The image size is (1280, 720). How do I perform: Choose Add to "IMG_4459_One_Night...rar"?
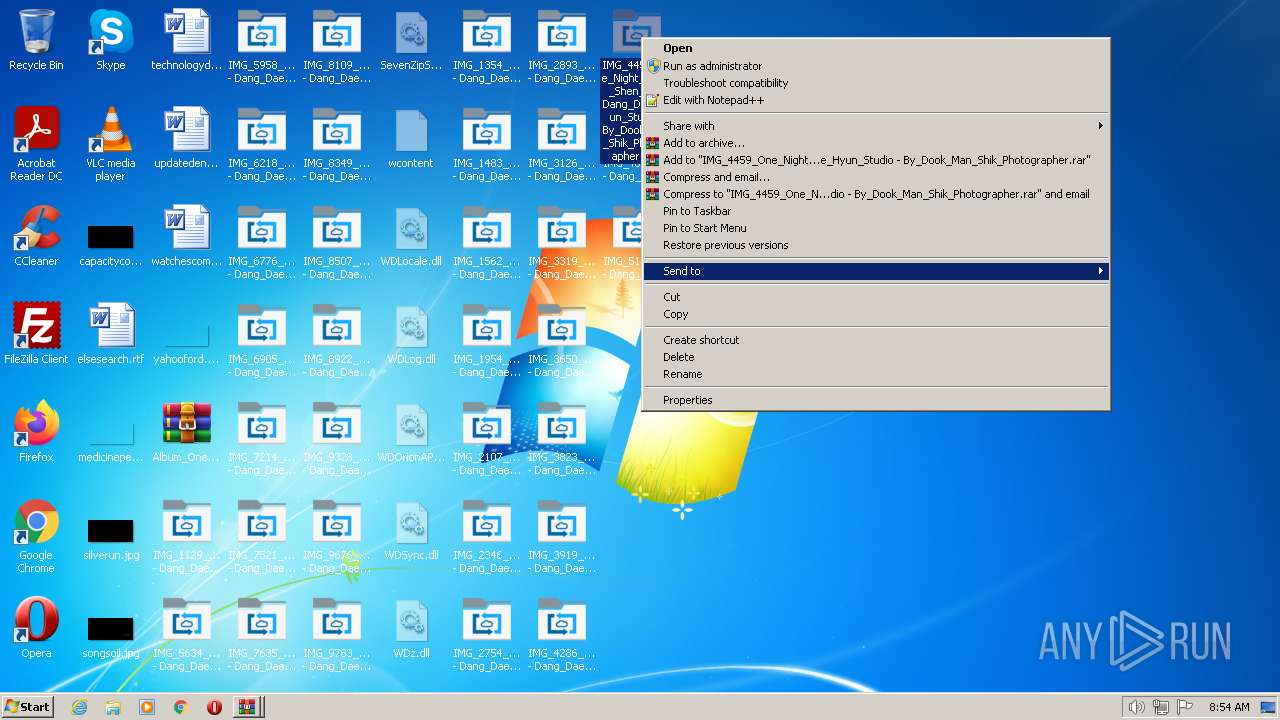(x=876, y=160)
